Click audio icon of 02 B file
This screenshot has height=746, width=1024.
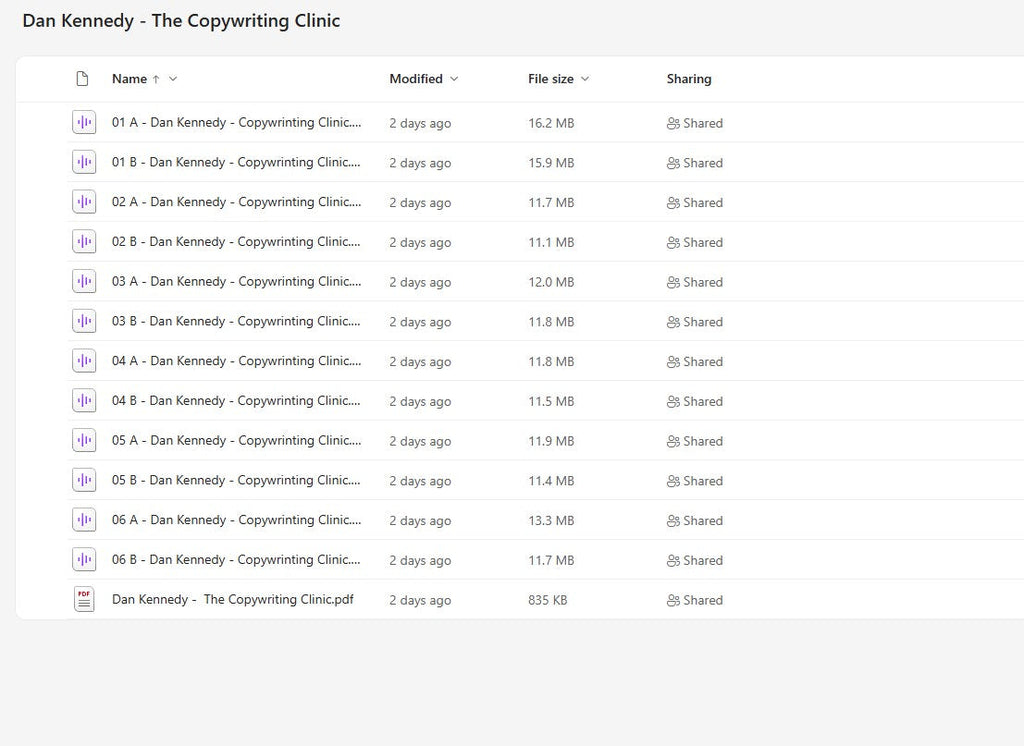pos(84,242)
